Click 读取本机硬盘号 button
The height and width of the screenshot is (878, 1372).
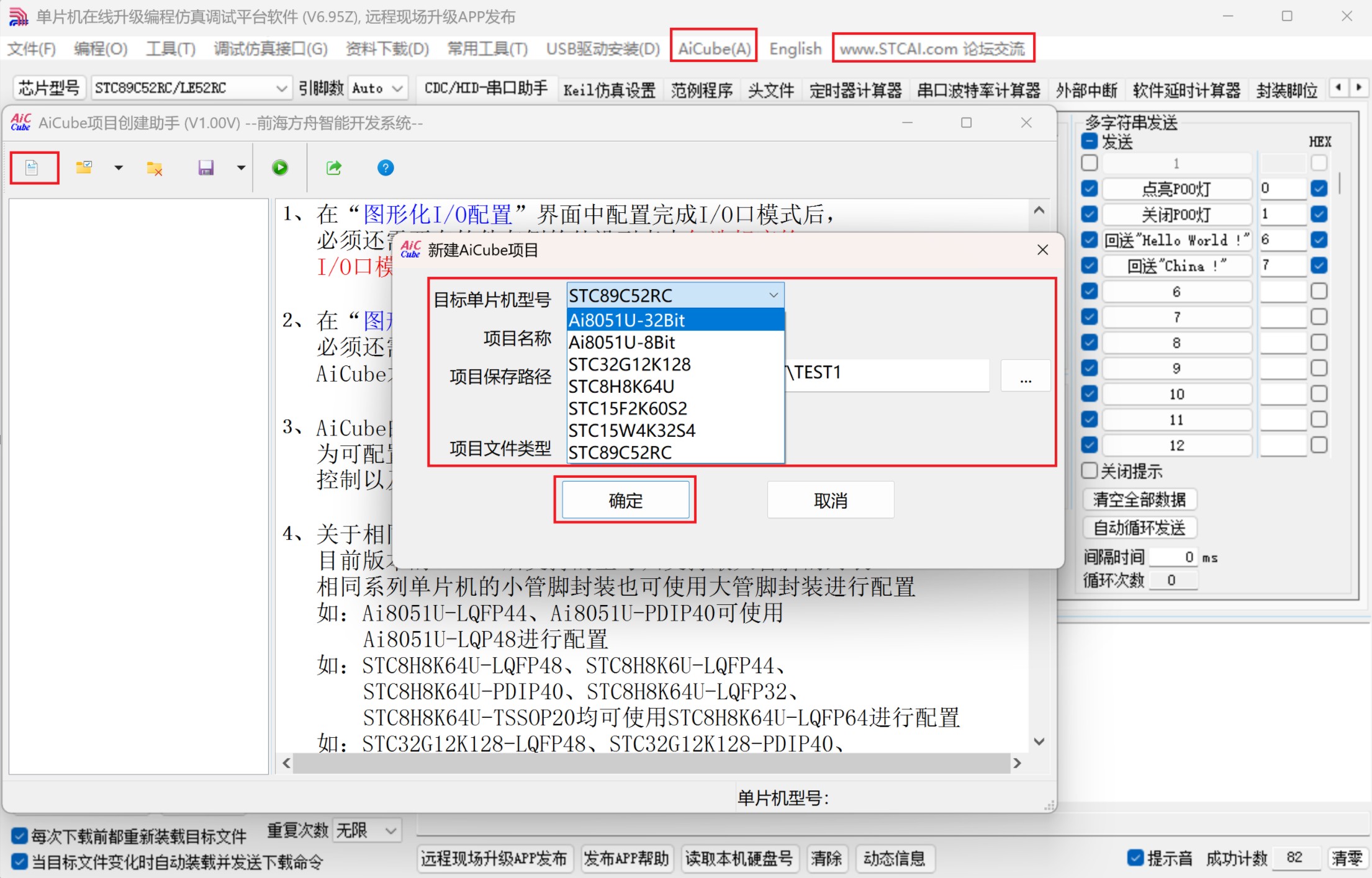click(x=739, y=859)
